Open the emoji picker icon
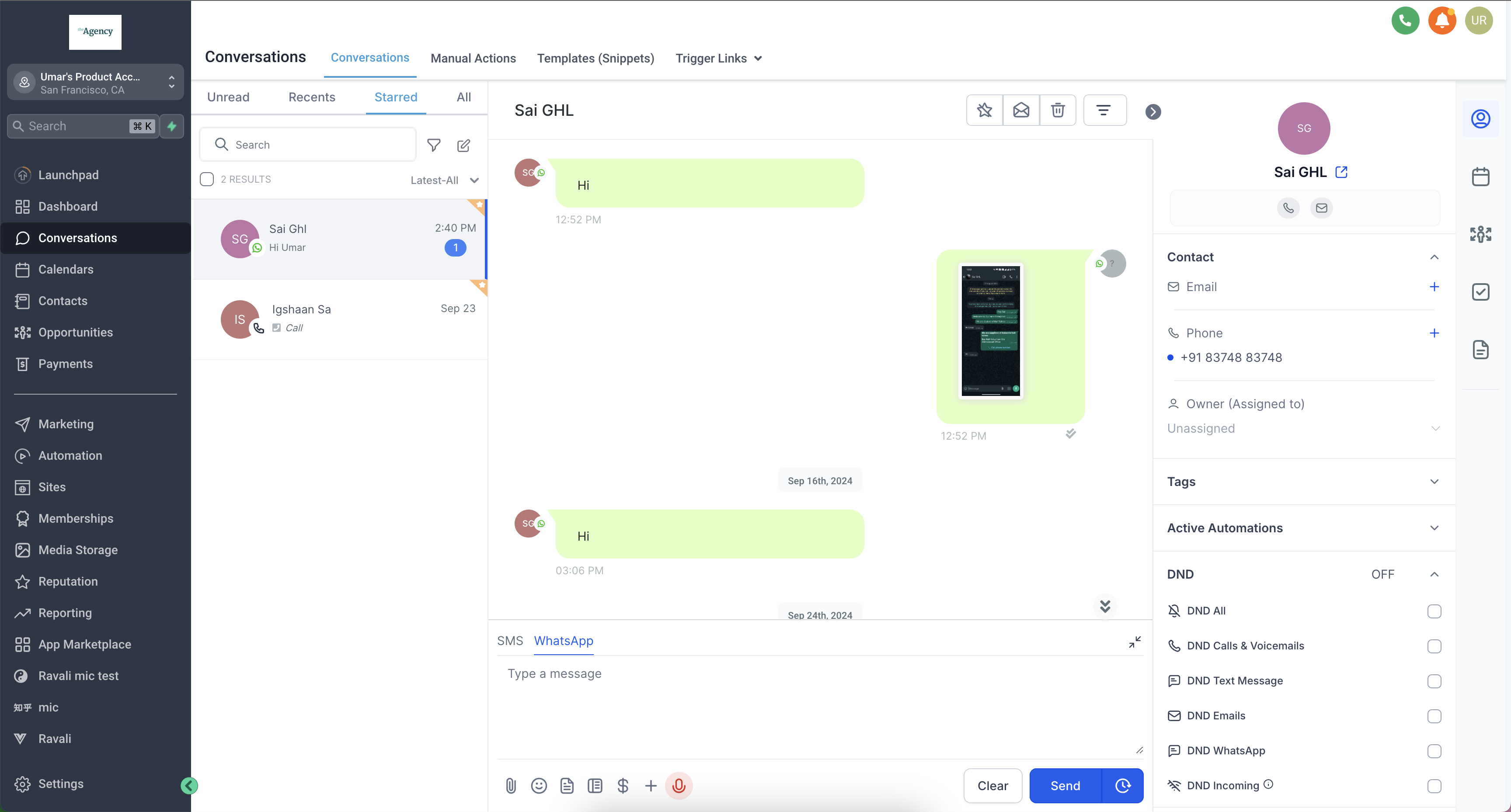 (x=539, y=786)
